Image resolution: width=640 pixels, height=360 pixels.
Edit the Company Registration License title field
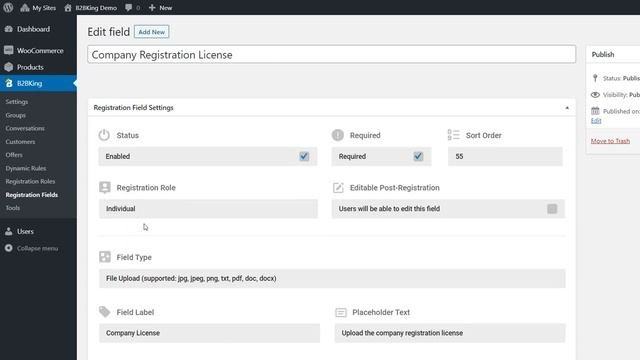click(331, 55)
